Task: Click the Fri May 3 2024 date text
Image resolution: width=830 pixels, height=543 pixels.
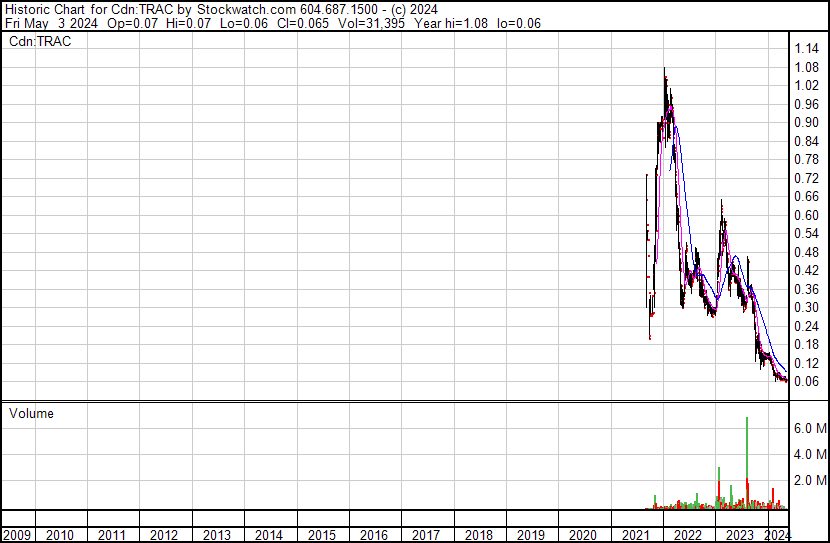Action: [51, 23]
